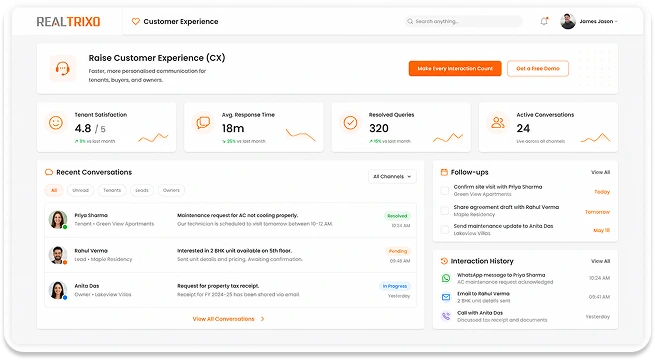
Task: Click the WhatsApp icon for Priya Sharma message
Action: click(446, 278)
